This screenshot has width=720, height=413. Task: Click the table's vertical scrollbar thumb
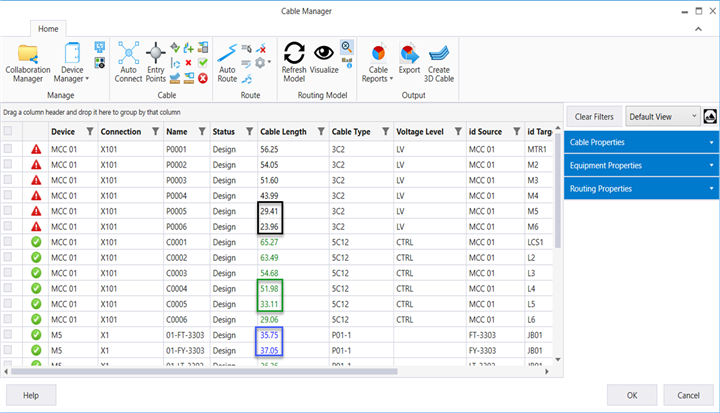pos(558,190)
